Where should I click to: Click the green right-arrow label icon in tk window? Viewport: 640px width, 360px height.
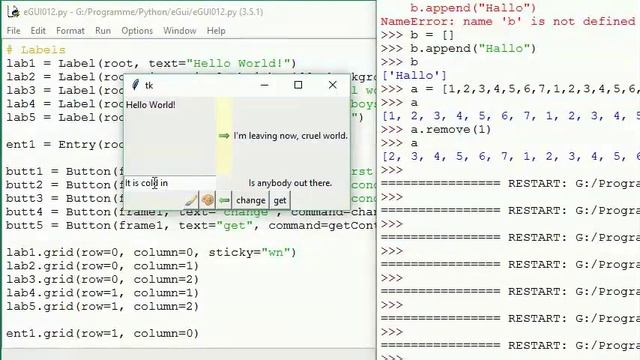coord(224,136)
